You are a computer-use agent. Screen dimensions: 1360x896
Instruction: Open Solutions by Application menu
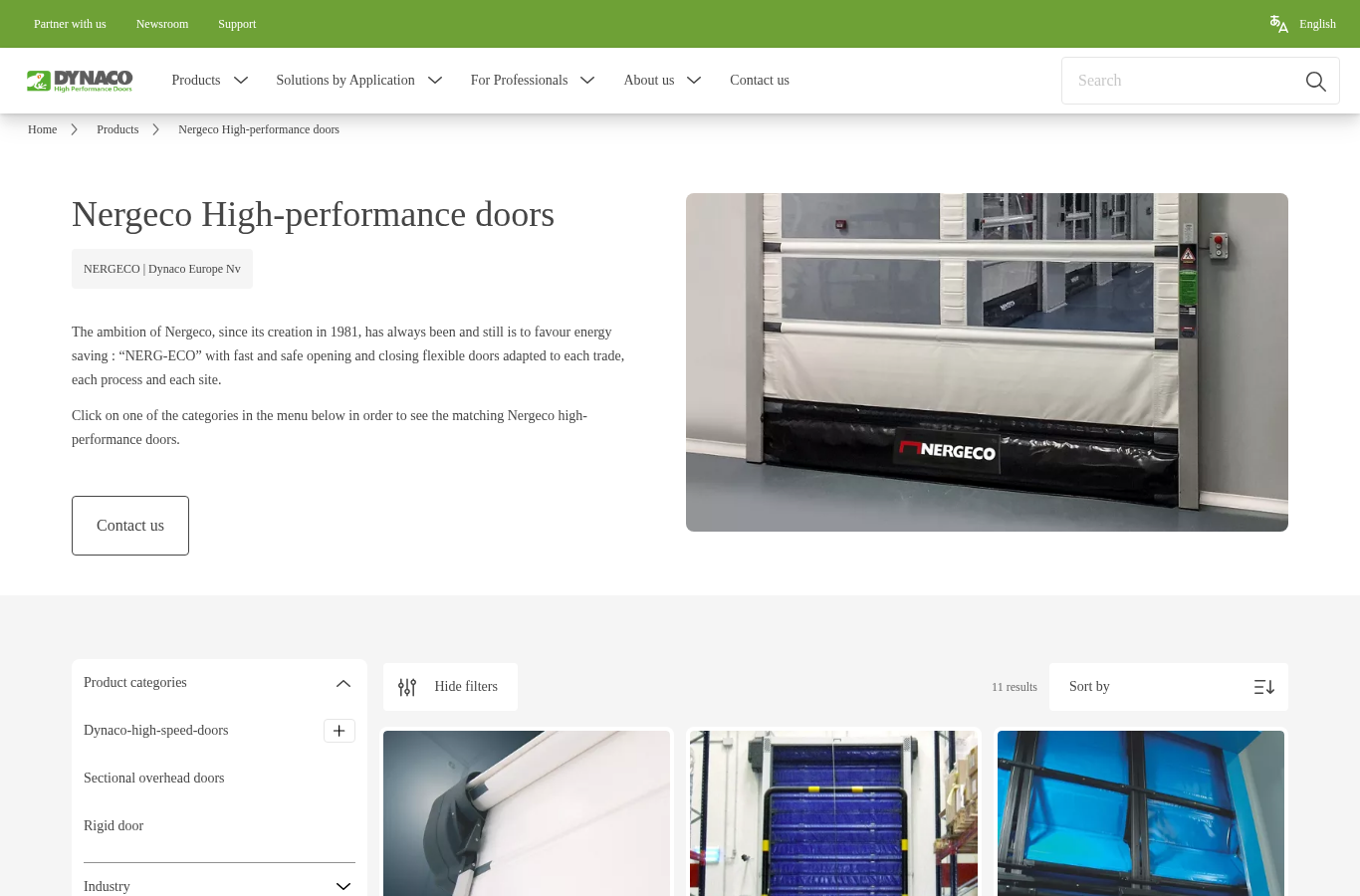[x=359, y=81]
